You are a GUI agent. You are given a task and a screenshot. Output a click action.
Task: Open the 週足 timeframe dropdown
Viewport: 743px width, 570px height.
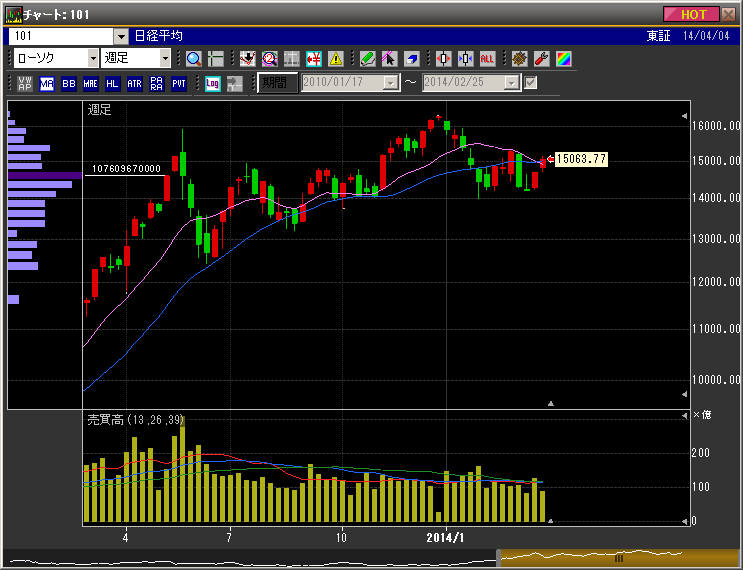(x=165, y=58)
